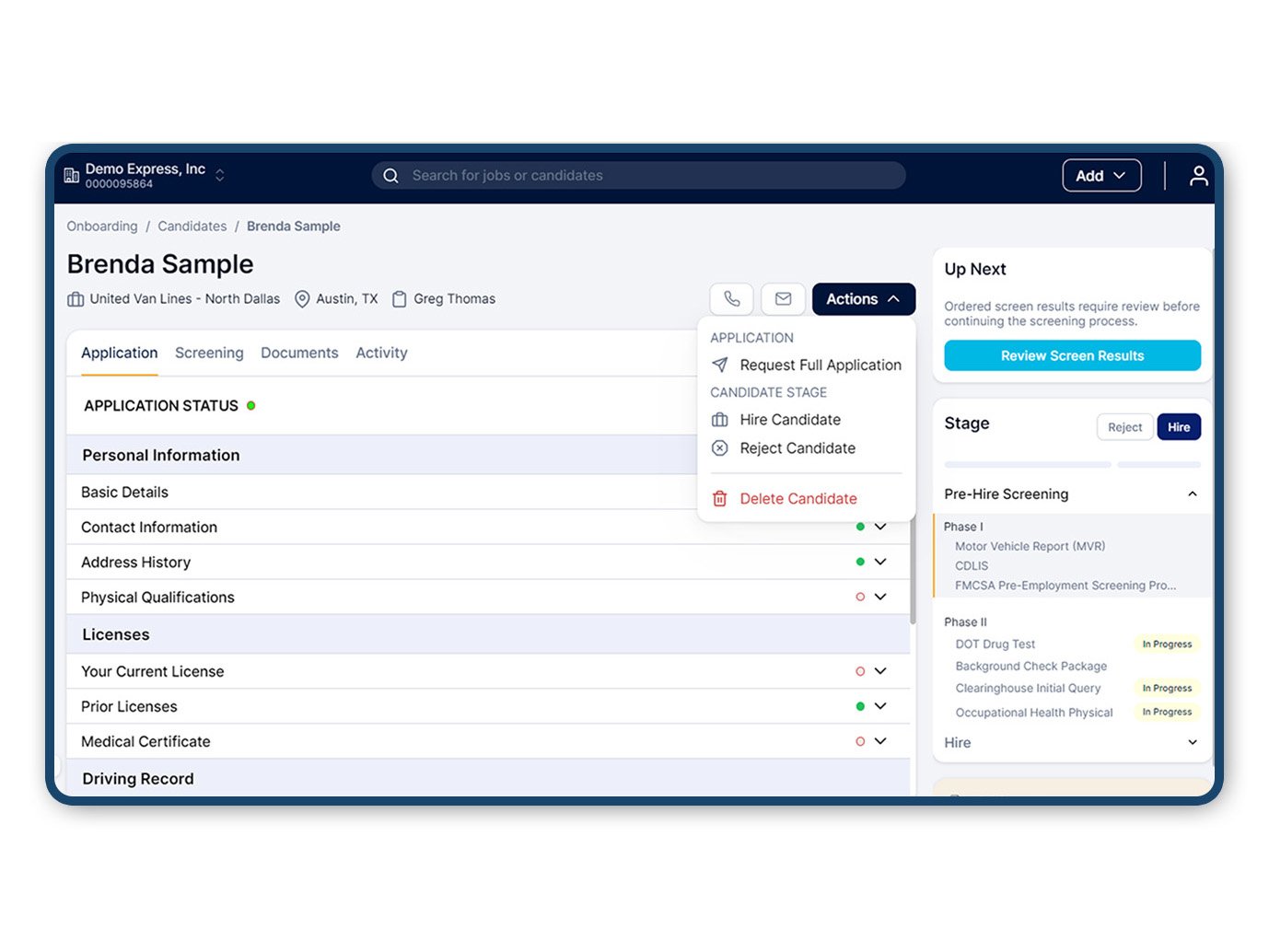
Task: Switch to the Activity tab
Action: pos(381,354)
